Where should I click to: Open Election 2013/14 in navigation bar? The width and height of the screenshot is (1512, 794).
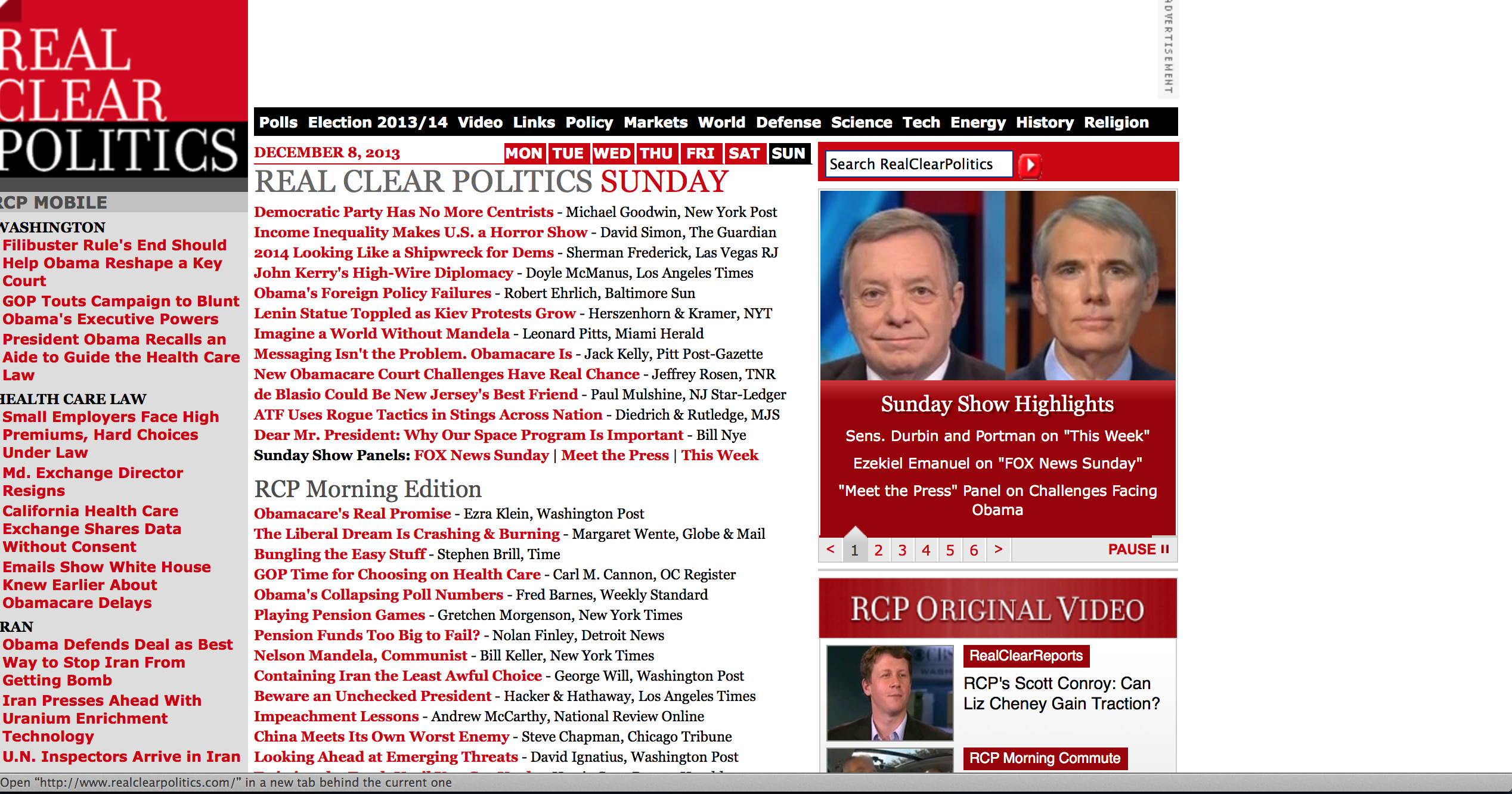(377, 122)
